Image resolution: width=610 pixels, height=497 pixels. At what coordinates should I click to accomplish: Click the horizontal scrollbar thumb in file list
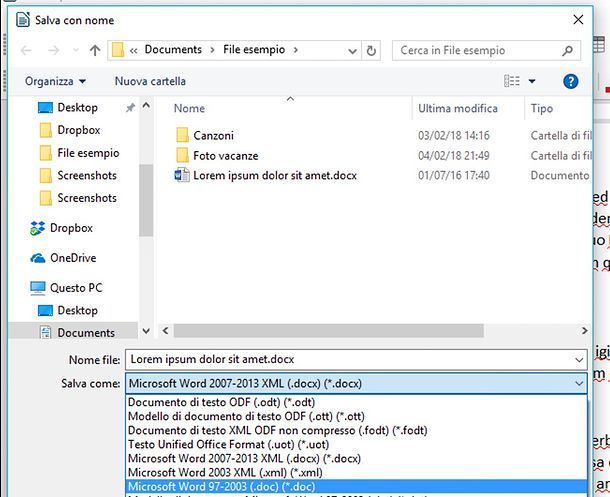[x=328, y=331]
